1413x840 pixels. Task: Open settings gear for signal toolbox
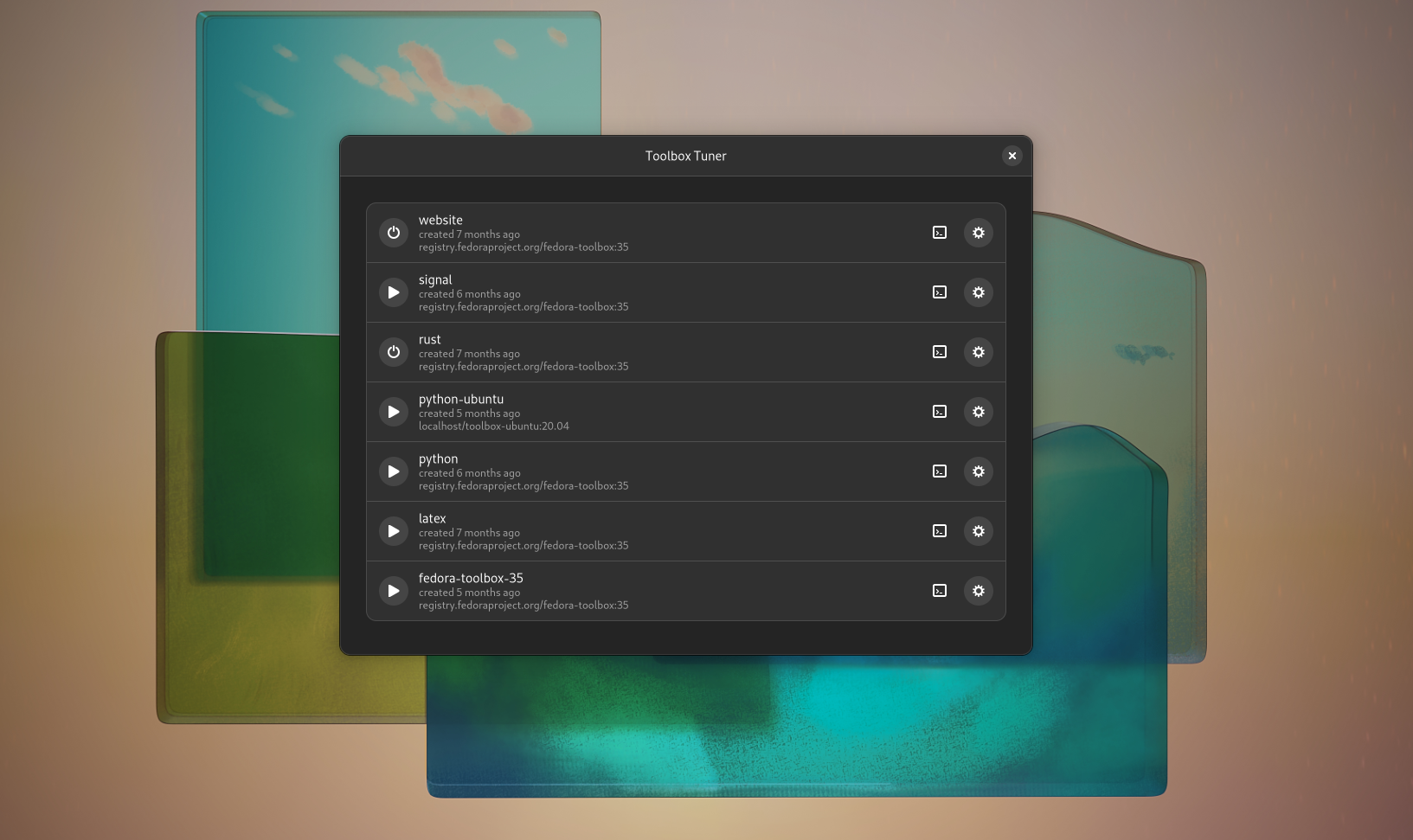[x=979, y=292]
